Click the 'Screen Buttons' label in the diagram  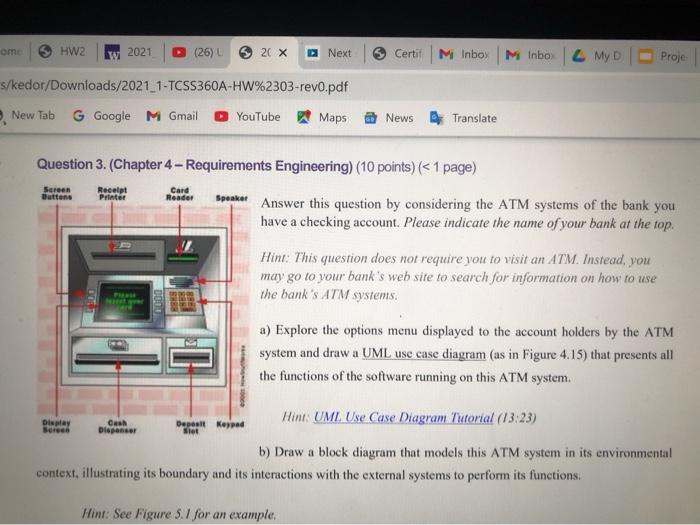57,193
